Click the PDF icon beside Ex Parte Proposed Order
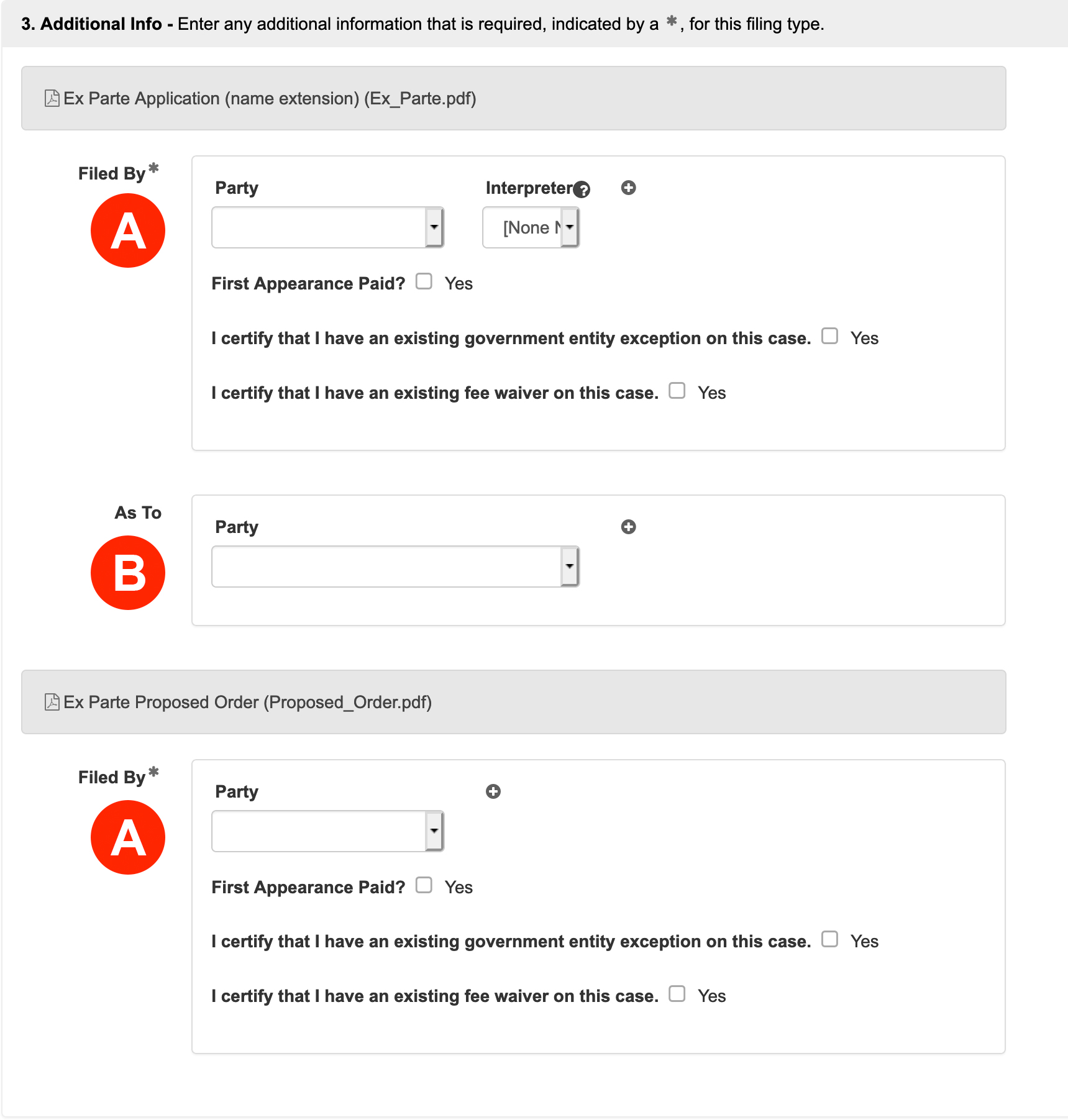 [x=52, y=702]
